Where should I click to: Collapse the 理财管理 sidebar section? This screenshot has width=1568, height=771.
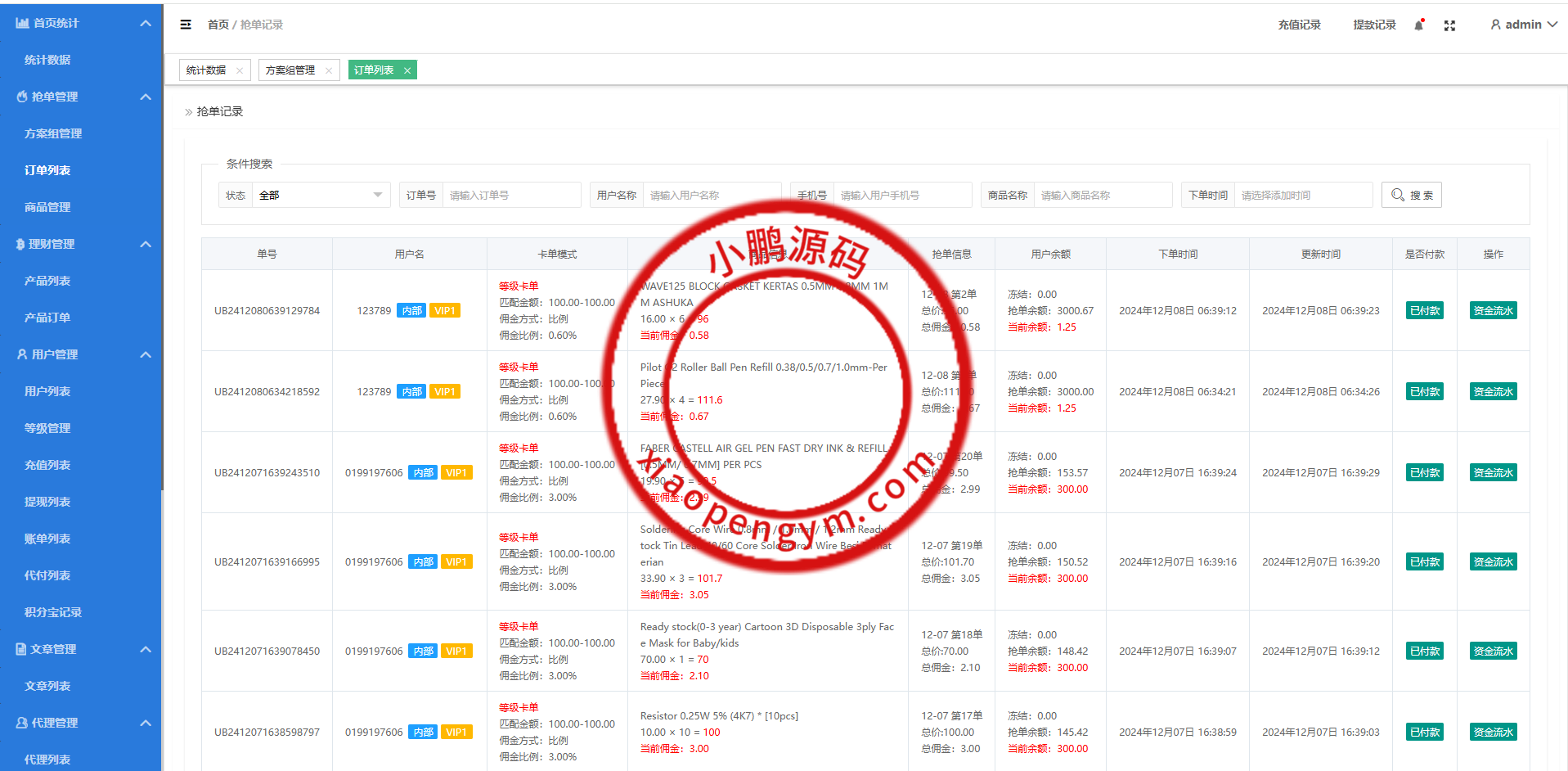click(x=146, y=244)
